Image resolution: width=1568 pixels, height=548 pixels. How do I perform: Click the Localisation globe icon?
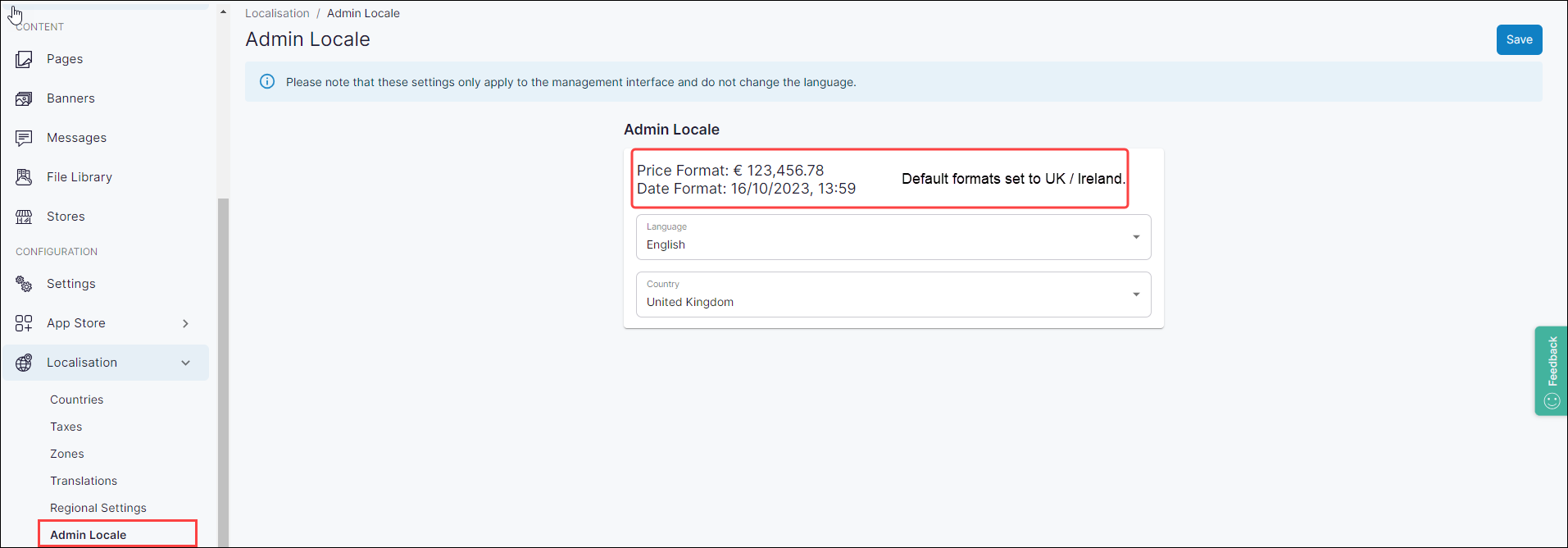click(24, 363)
